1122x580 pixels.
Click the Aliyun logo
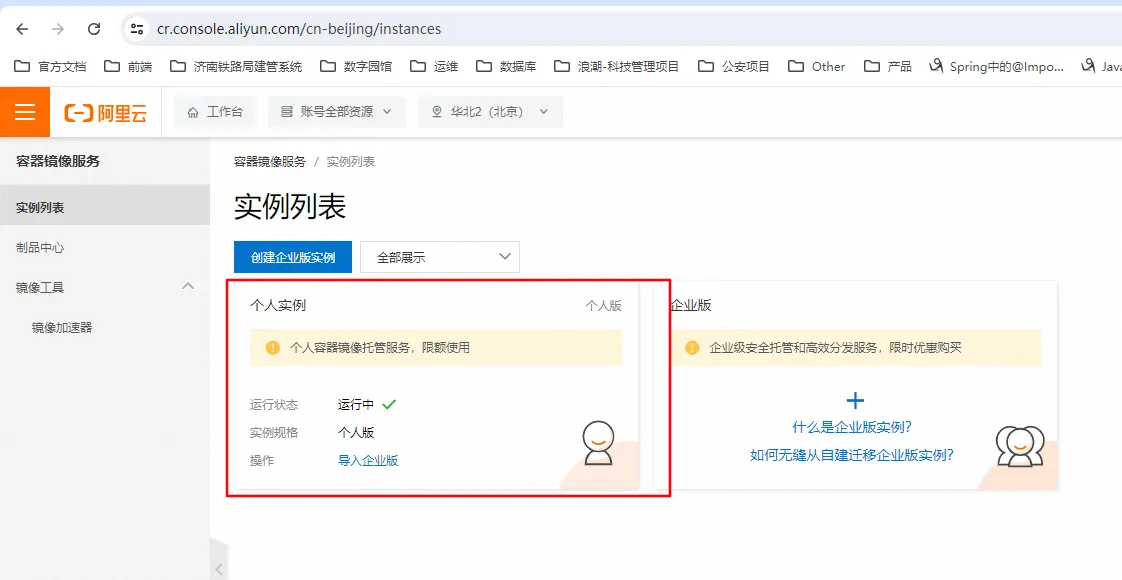click(106, 113)
